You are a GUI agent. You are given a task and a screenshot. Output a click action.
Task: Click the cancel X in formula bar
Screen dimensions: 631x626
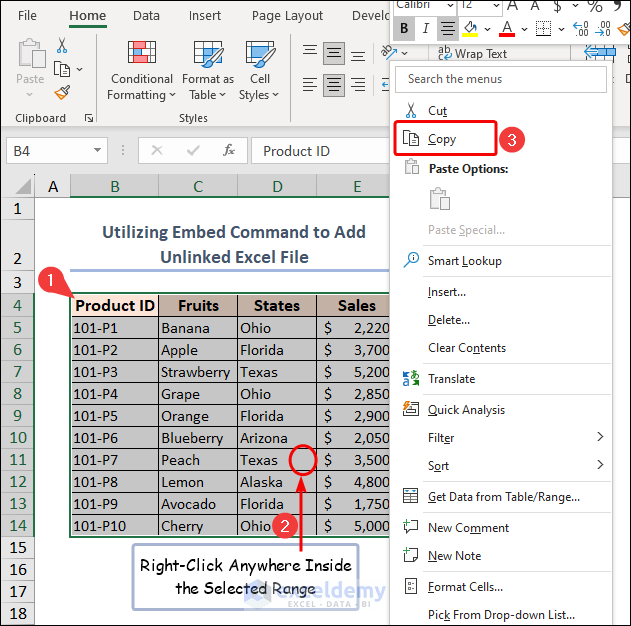pos(157,150)
